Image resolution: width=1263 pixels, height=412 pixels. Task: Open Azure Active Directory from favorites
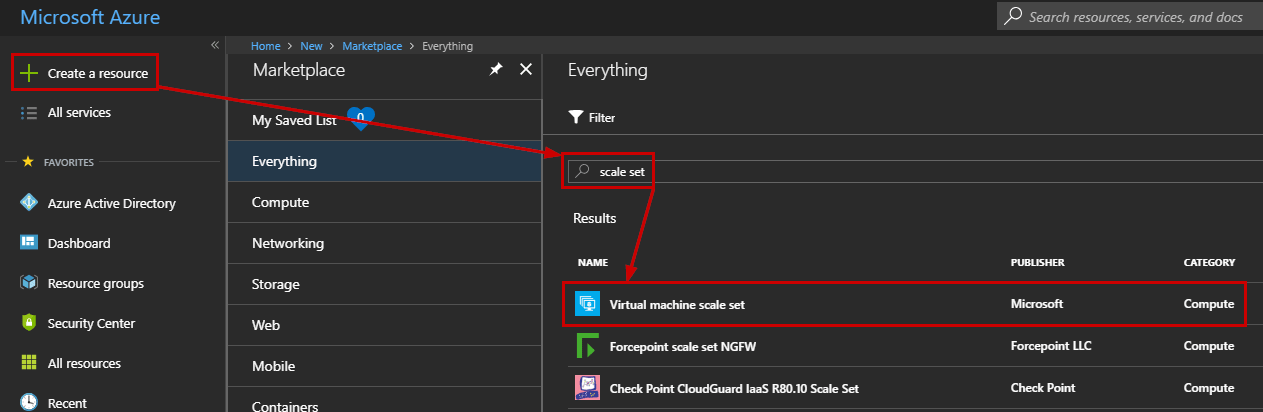(x=112, y=203)
